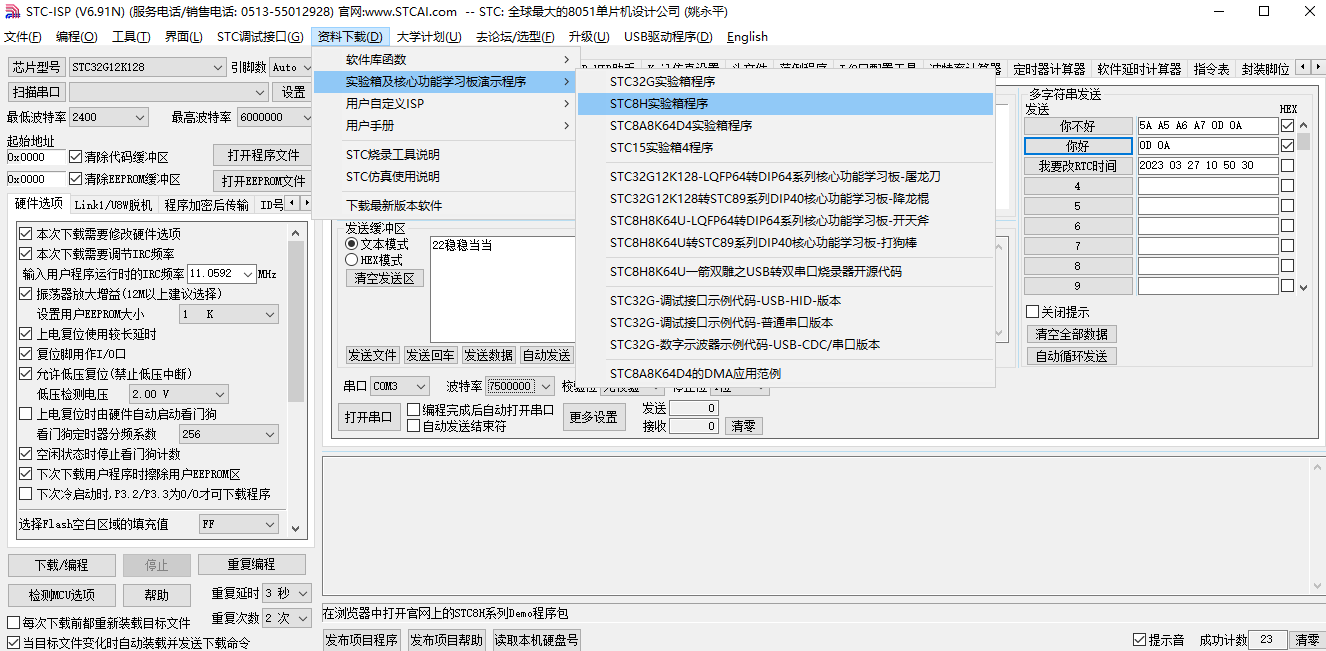Open the 文件(F) menu
This screenshot has height=651, width=1326.
click(x=23, y=37)
